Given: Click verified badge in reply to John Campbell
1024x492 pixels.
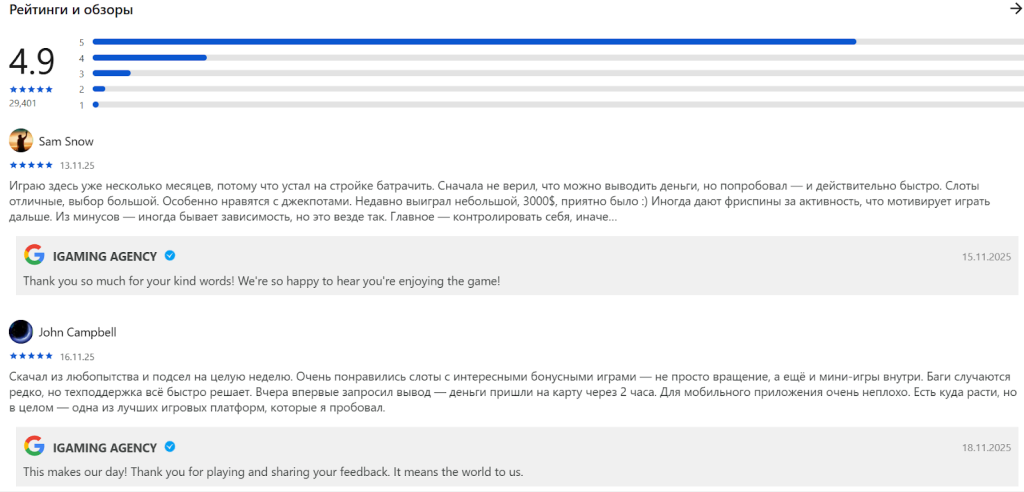Looking at the screenshot, I should pyautogui.click(x=170, y=447).
